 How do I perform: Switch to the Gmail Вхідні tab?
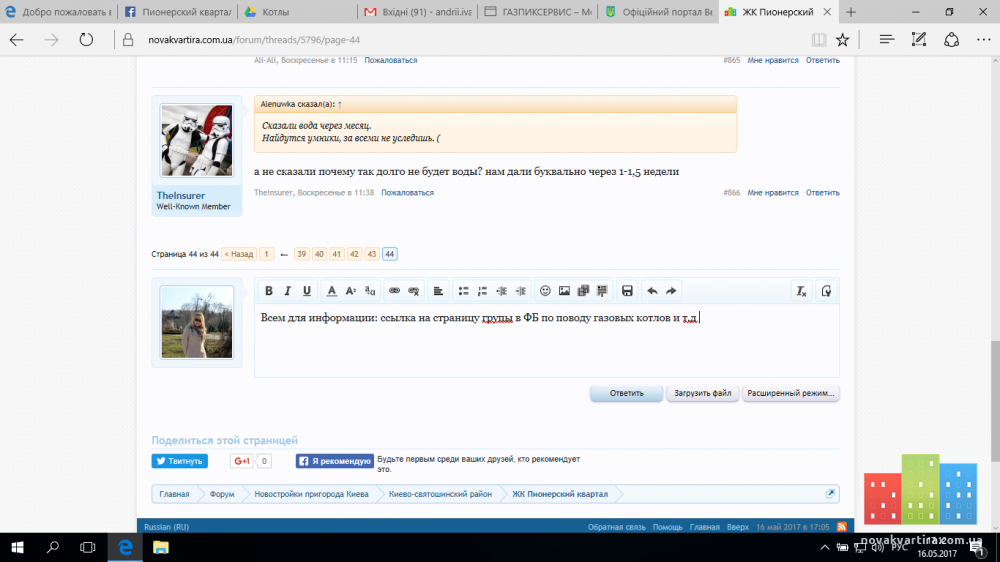point(418,12)
